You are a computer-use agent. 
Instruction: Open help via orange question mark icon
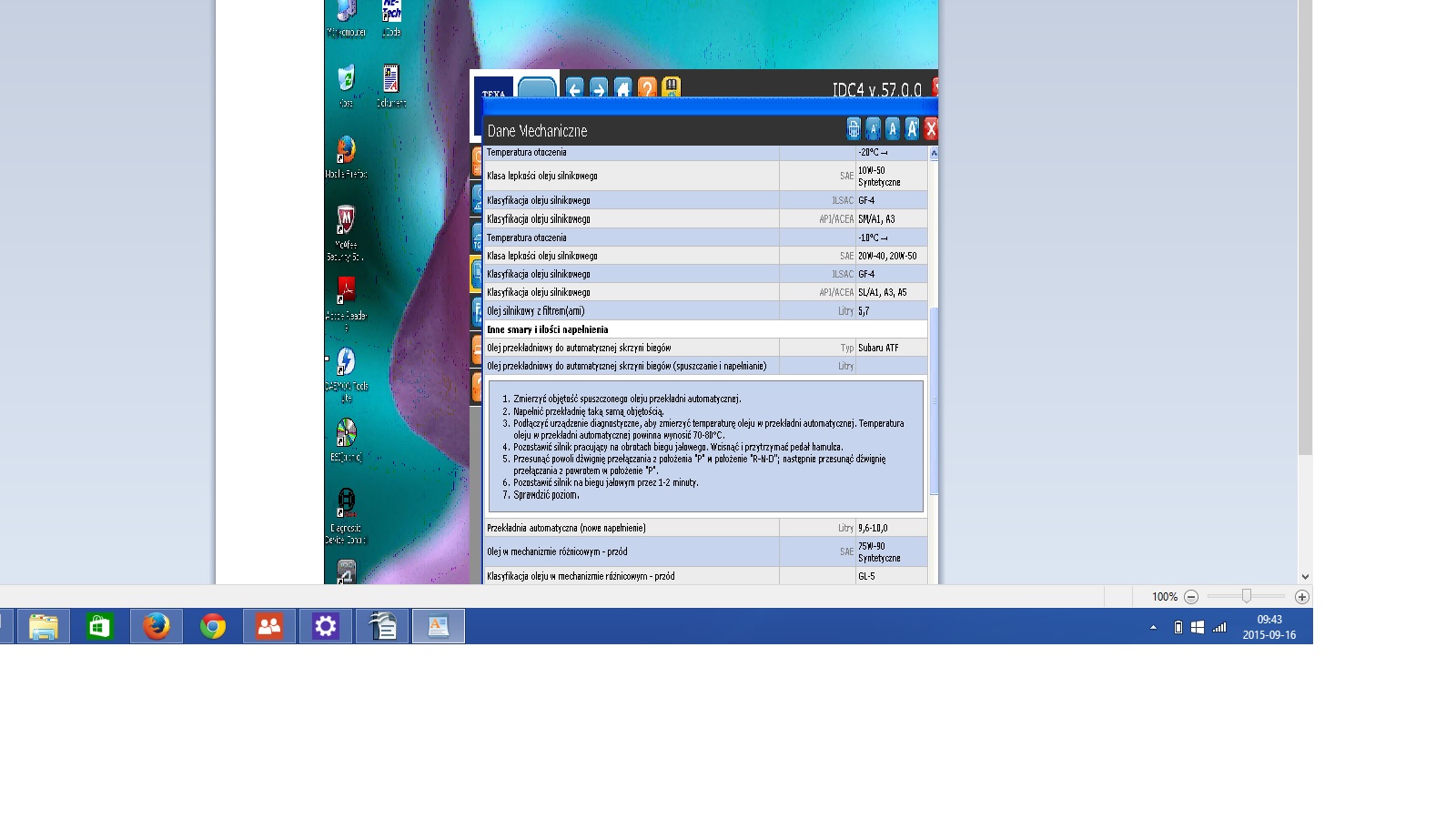647,88
